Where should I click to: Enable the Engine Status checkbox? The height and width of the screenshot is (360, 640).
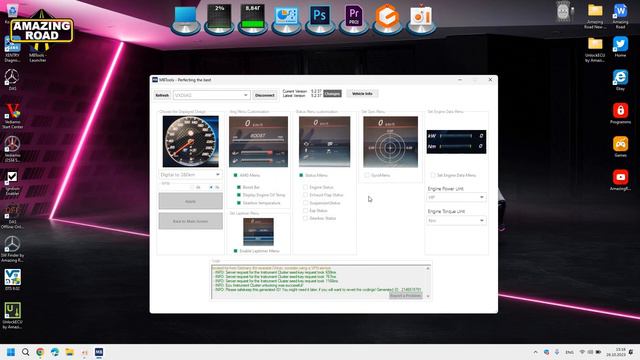click(x=305, y=187)
